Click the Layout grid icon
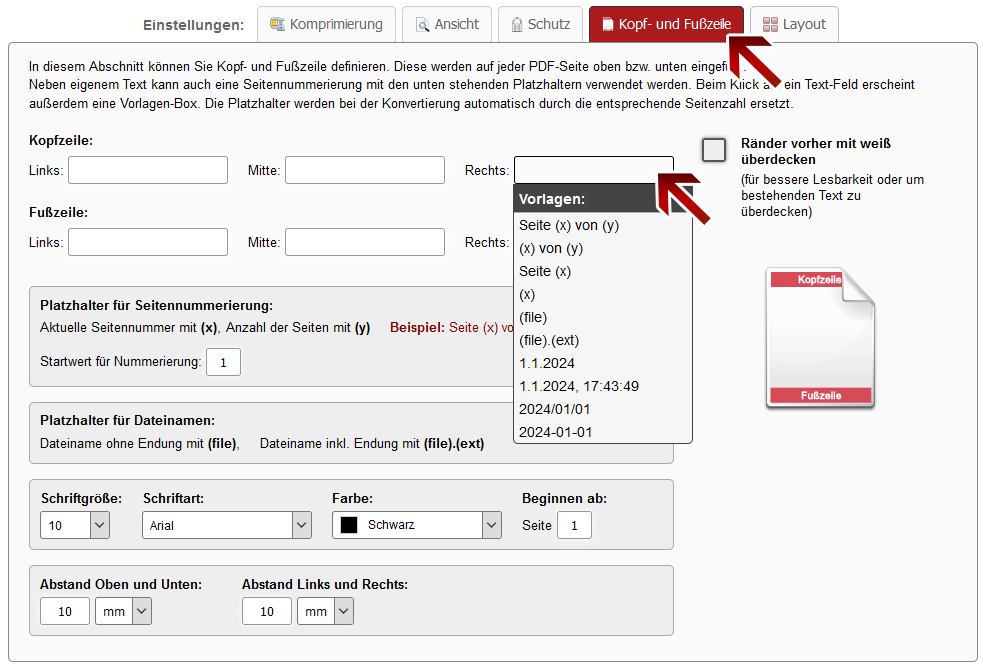 coord(770,24)
